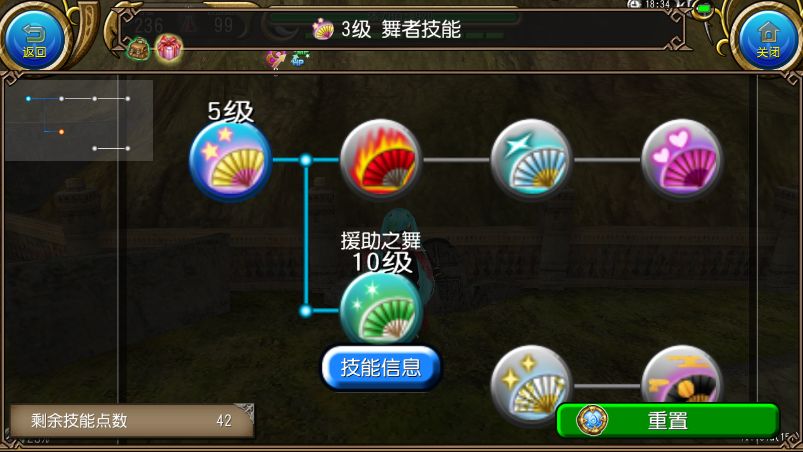
Task: Select the pink hearts fan skill
Action: (682, 159)
